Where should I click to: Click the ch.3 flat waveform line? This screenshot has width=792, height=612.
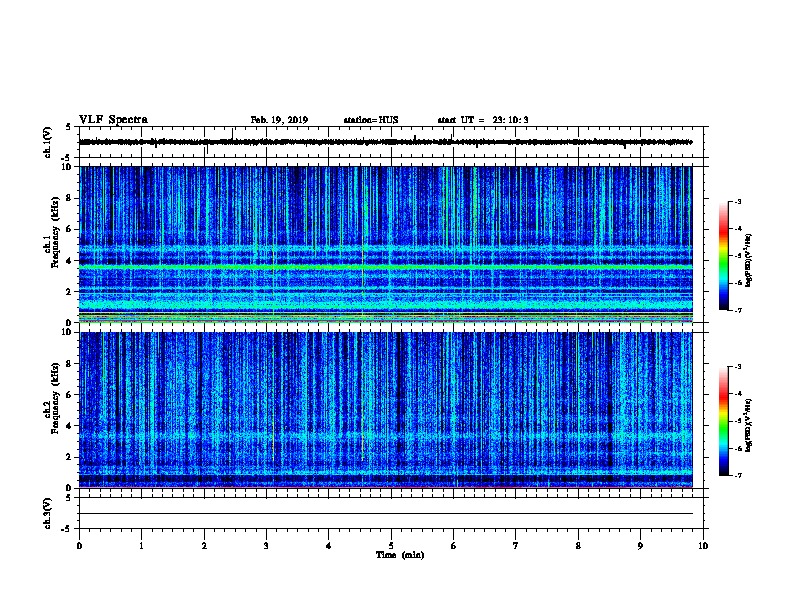tap(386, 514)
